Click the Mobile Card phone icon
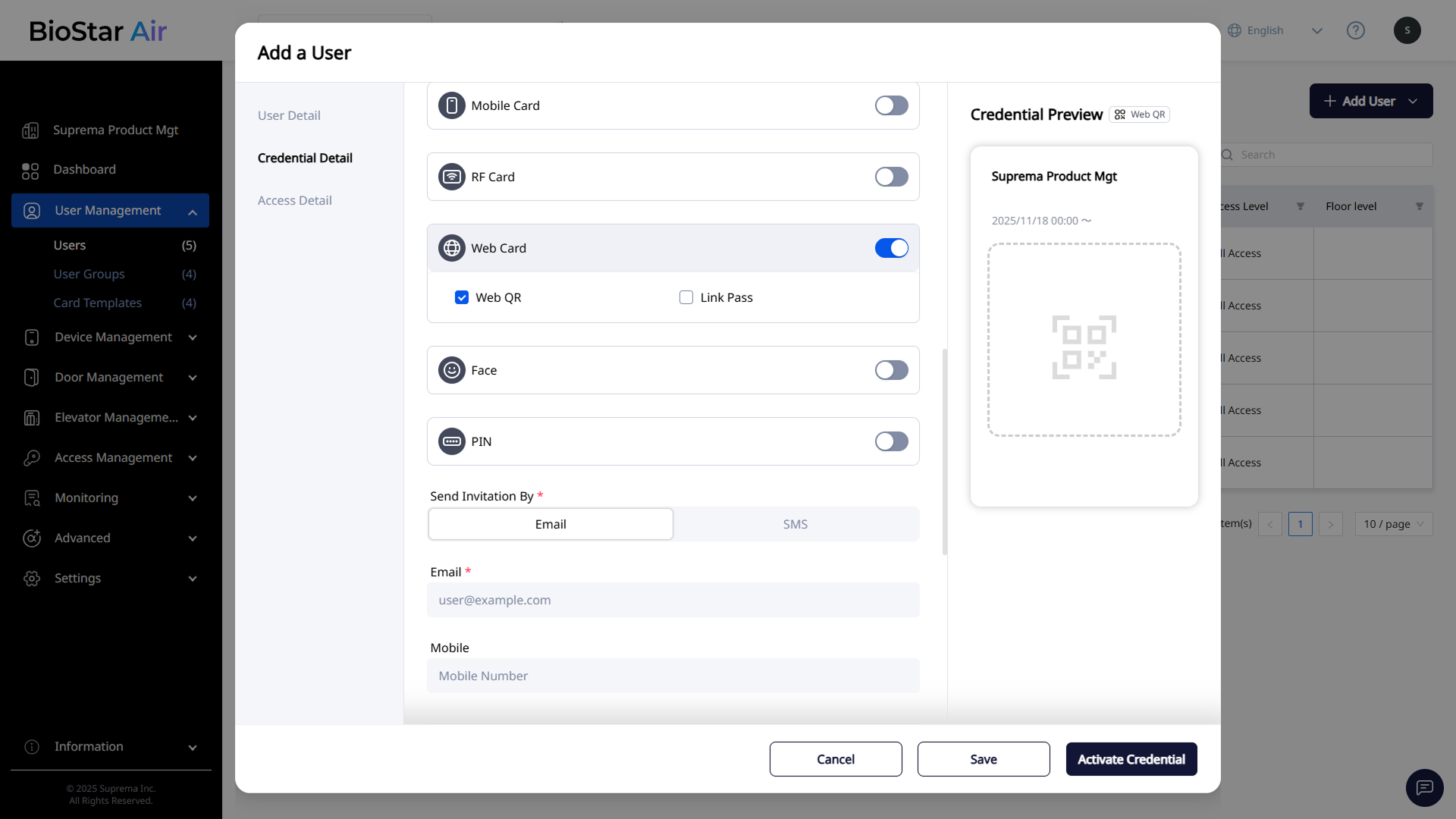Image resolution: width=1456 pixels, height=819 pixels. click(451, 105)
